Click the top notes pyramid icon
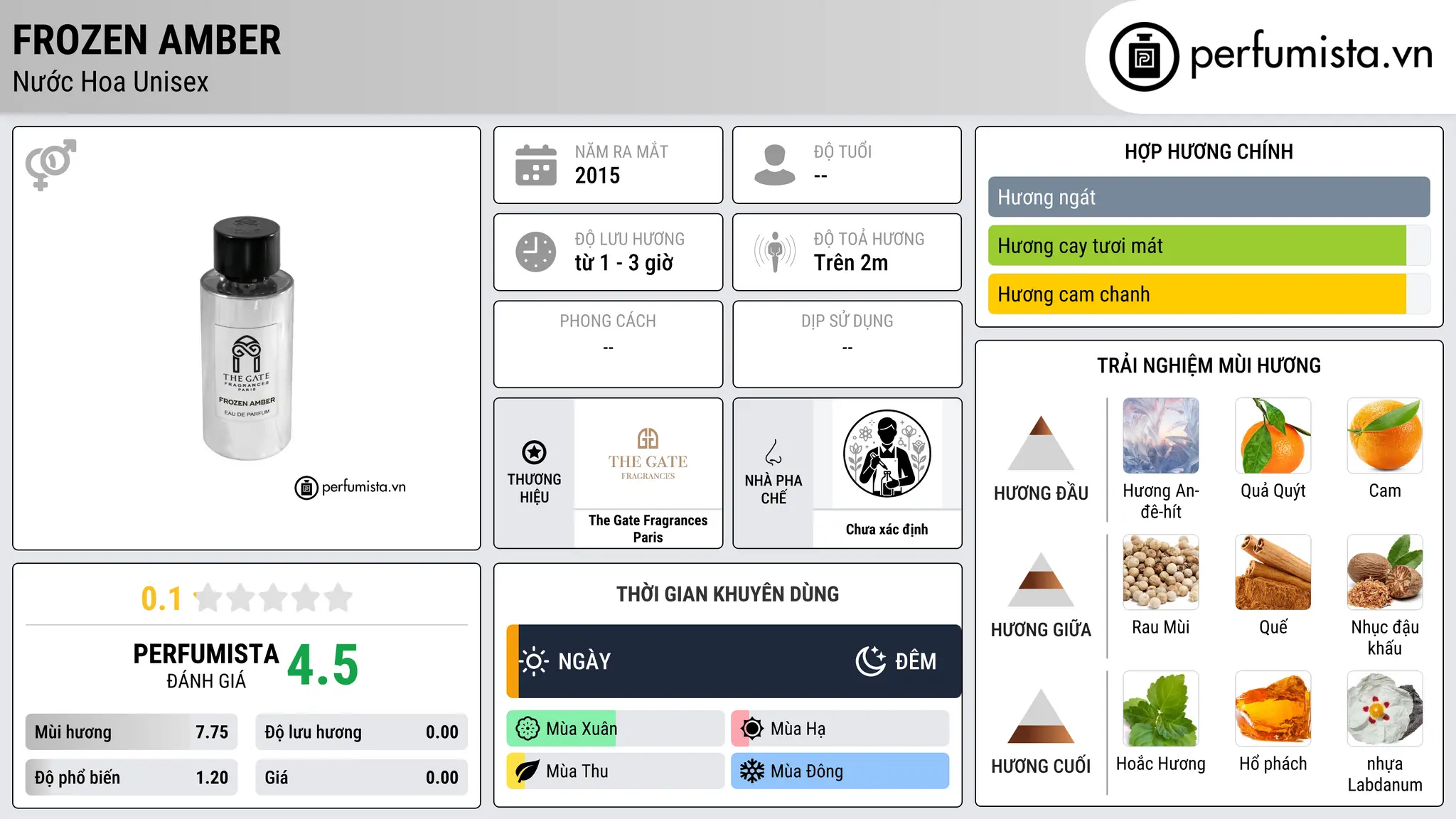 coord(1041,443)
